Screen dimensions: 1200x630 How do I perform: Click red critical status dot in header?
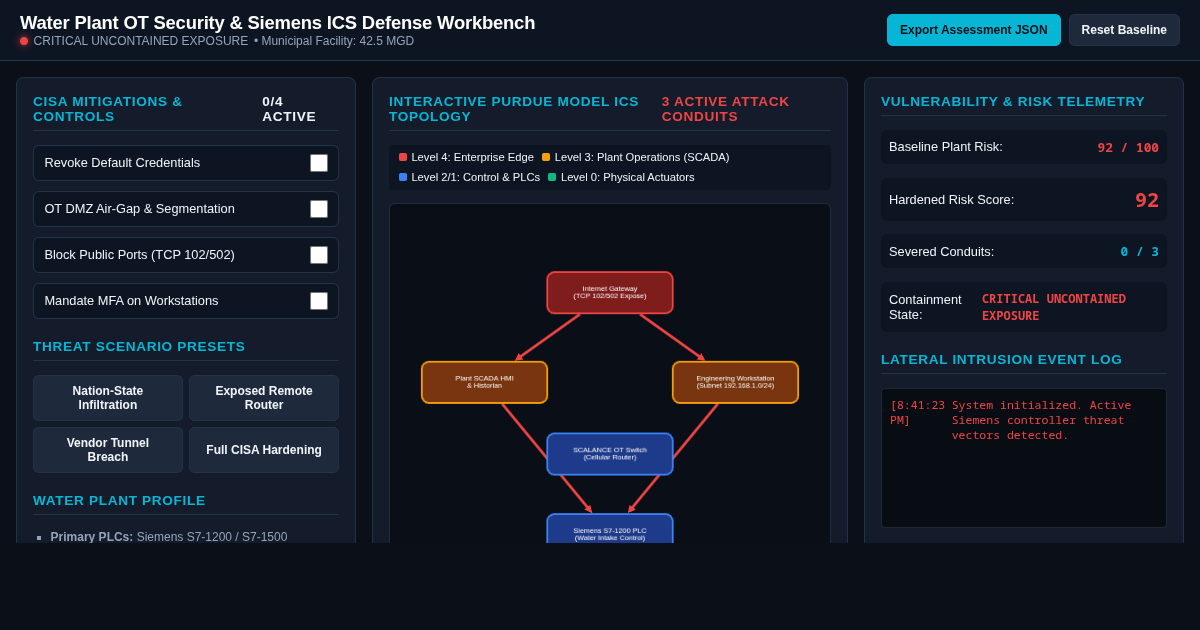point(24,41)
